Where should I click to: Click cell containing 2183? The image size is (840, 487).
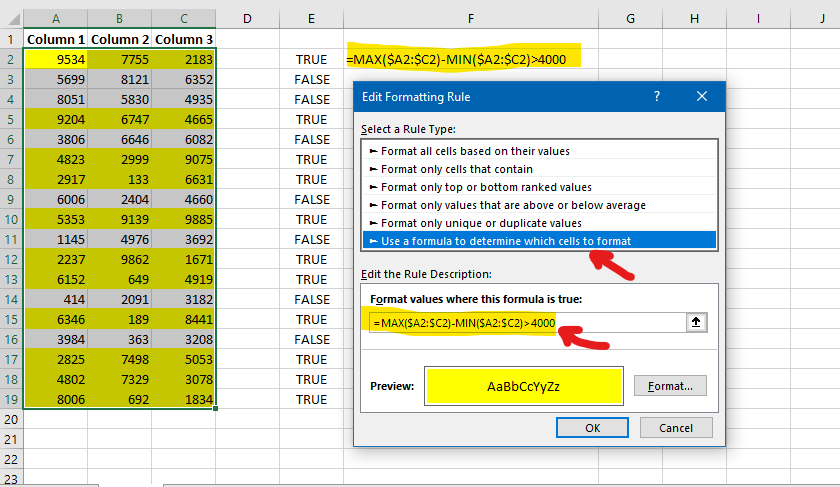tap(184, 59)
